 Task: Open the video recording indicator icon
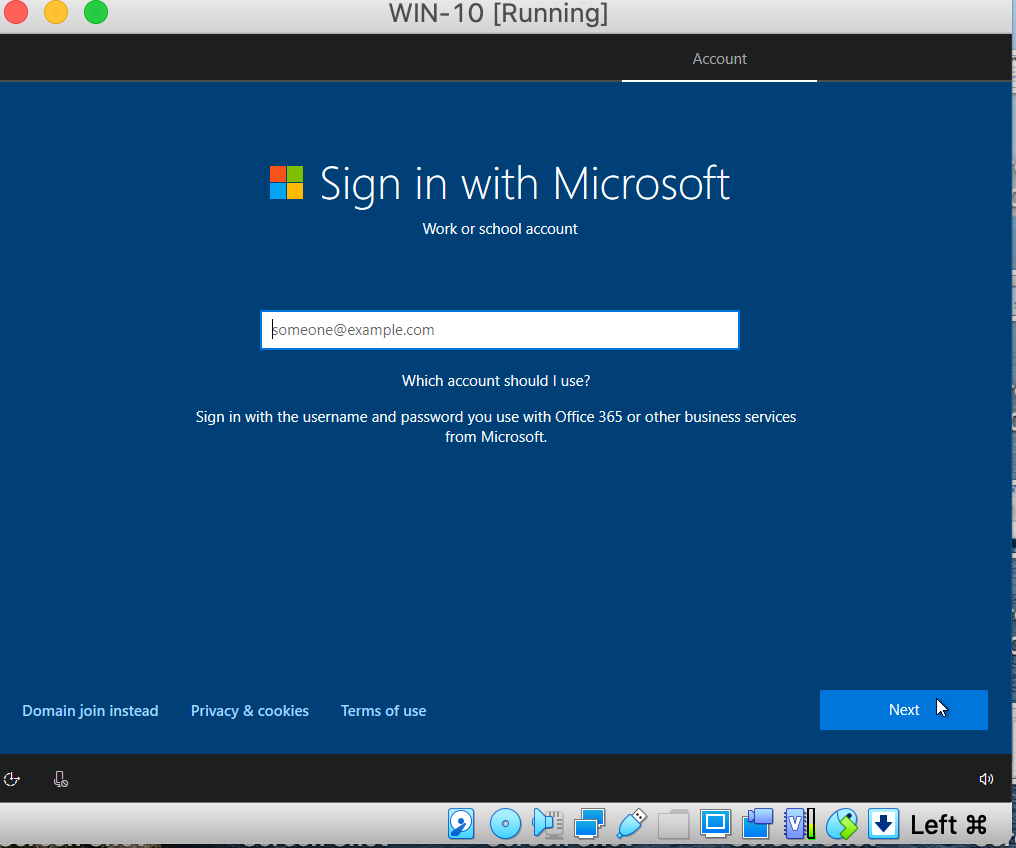click(x=757, y=824)
